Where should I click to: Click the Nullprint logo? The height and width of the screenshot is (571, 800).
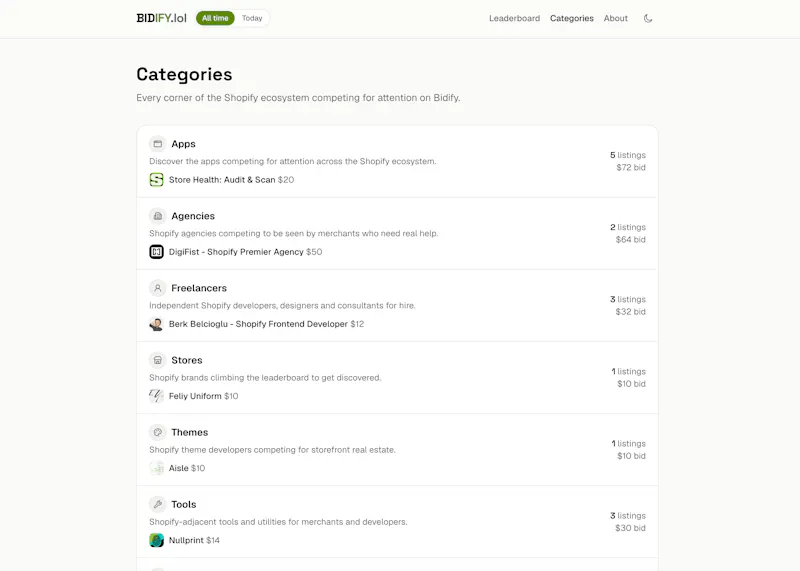(157, 540)
